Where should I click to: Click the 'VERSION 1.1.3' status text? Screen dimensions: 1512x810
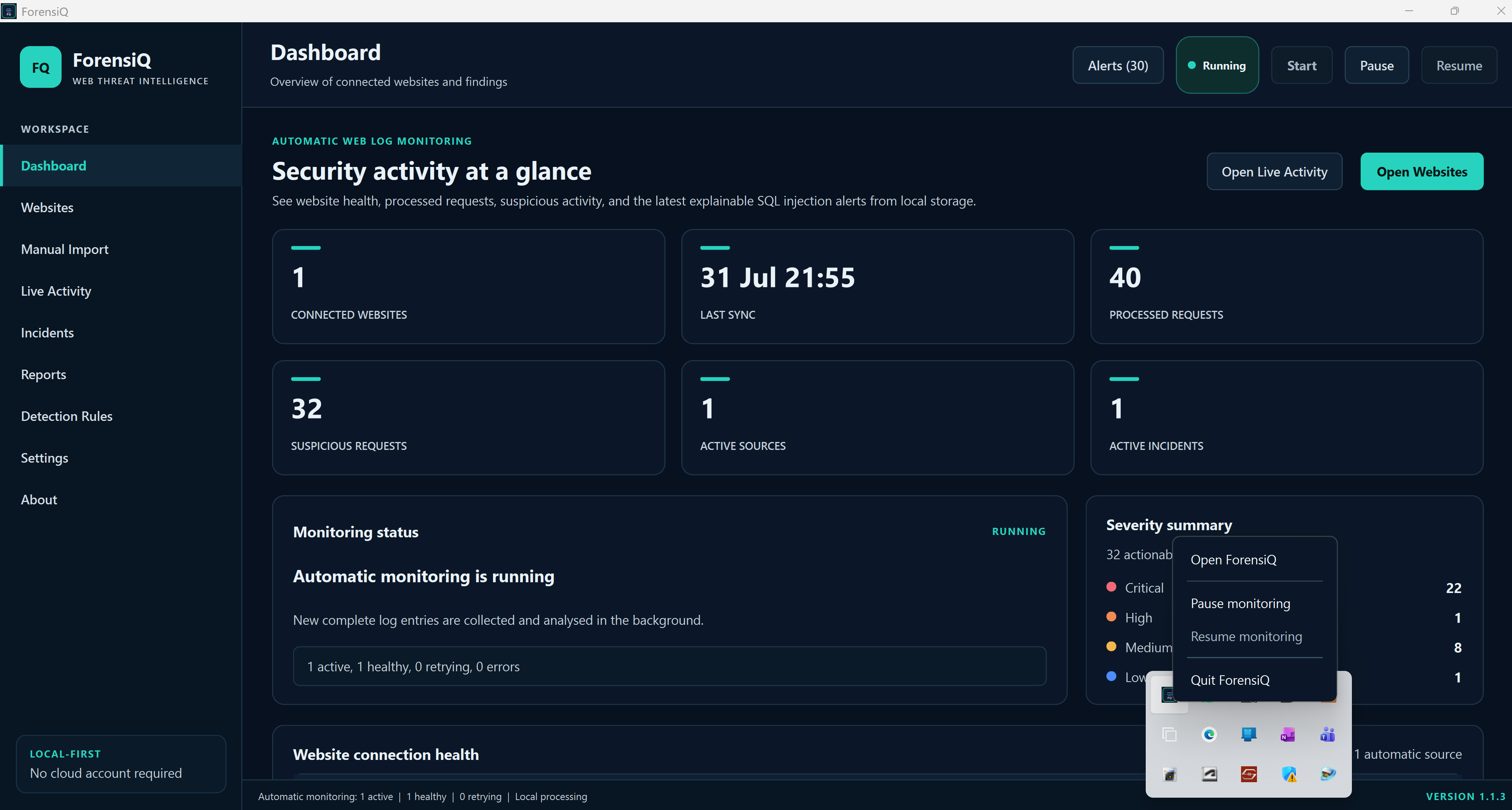tap(1466, 796)
